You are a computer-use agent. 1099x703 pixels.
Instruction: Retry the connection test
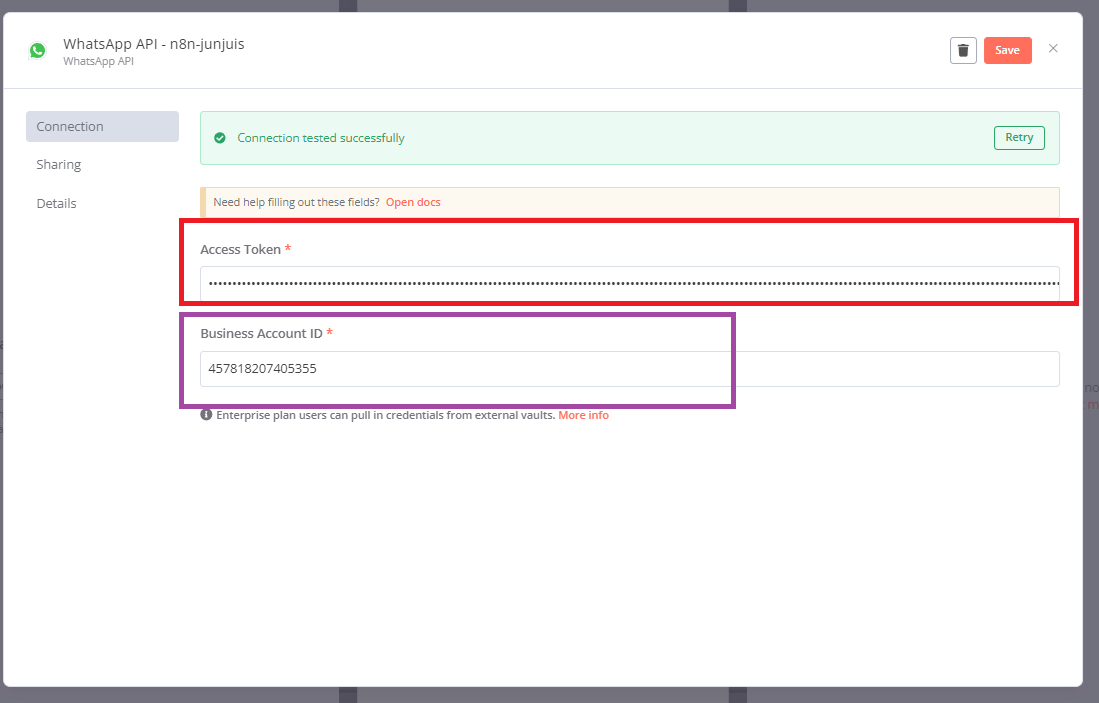click(x=1018, y=138)
